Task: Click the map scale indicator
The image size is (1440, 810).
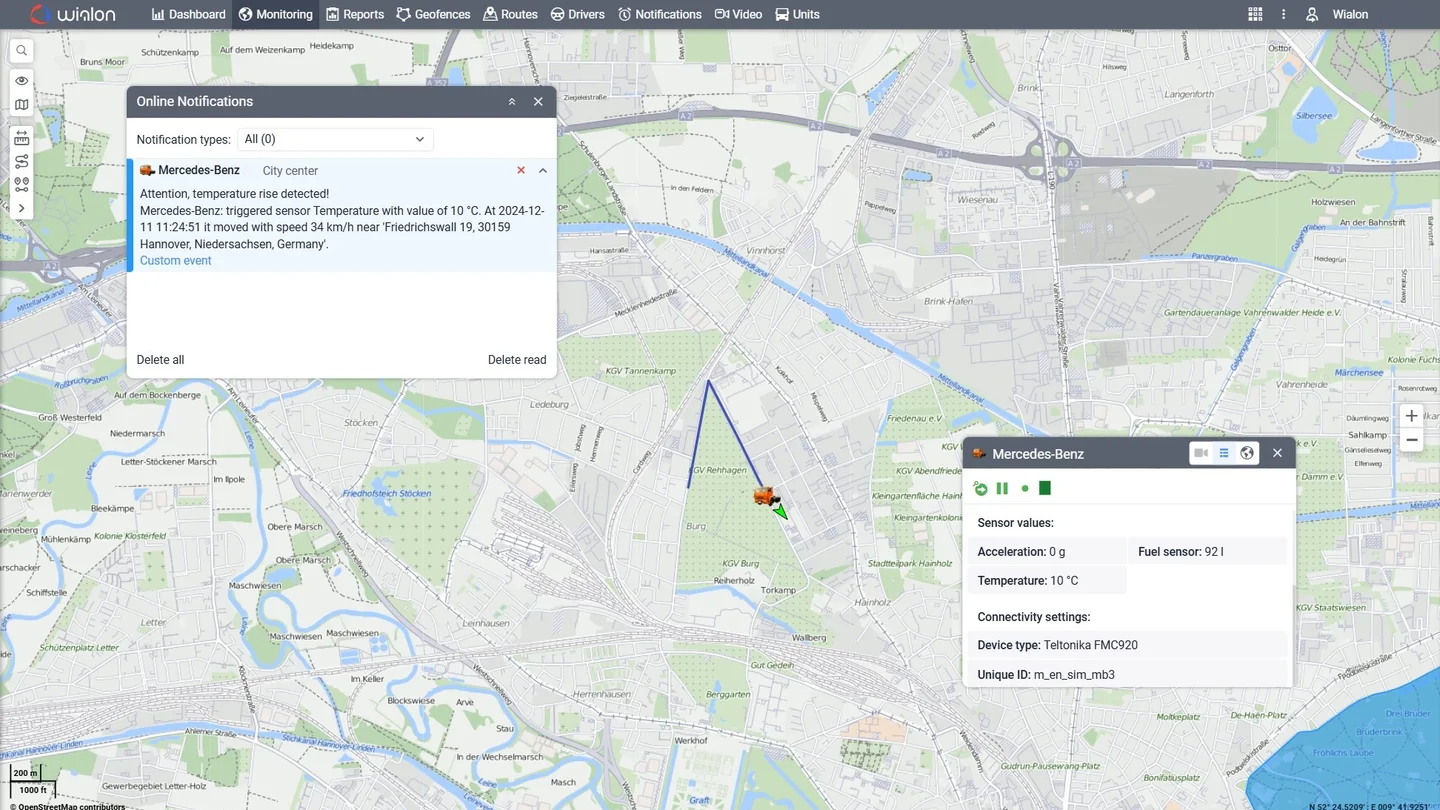Action: 32,781
